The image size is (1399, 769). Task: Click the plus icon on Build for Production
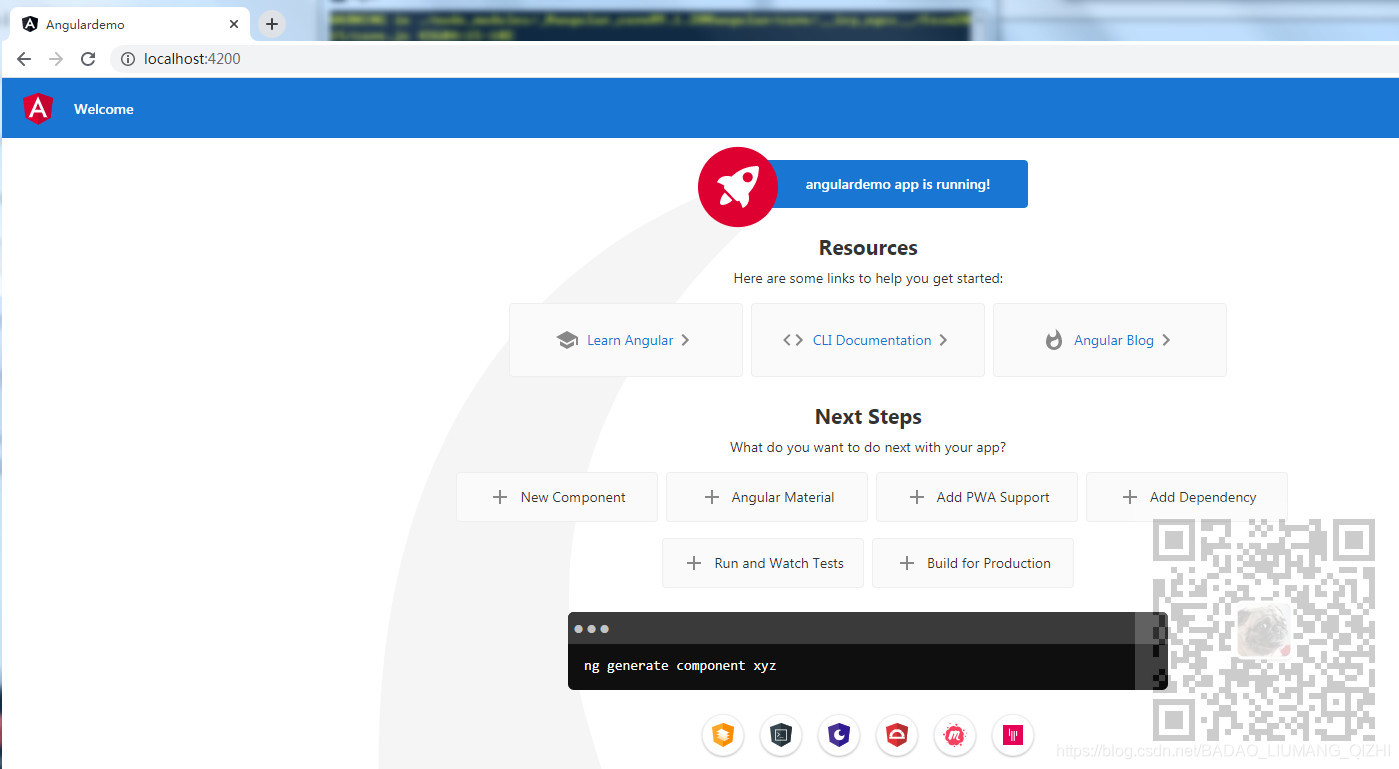(x=907, y=563)
